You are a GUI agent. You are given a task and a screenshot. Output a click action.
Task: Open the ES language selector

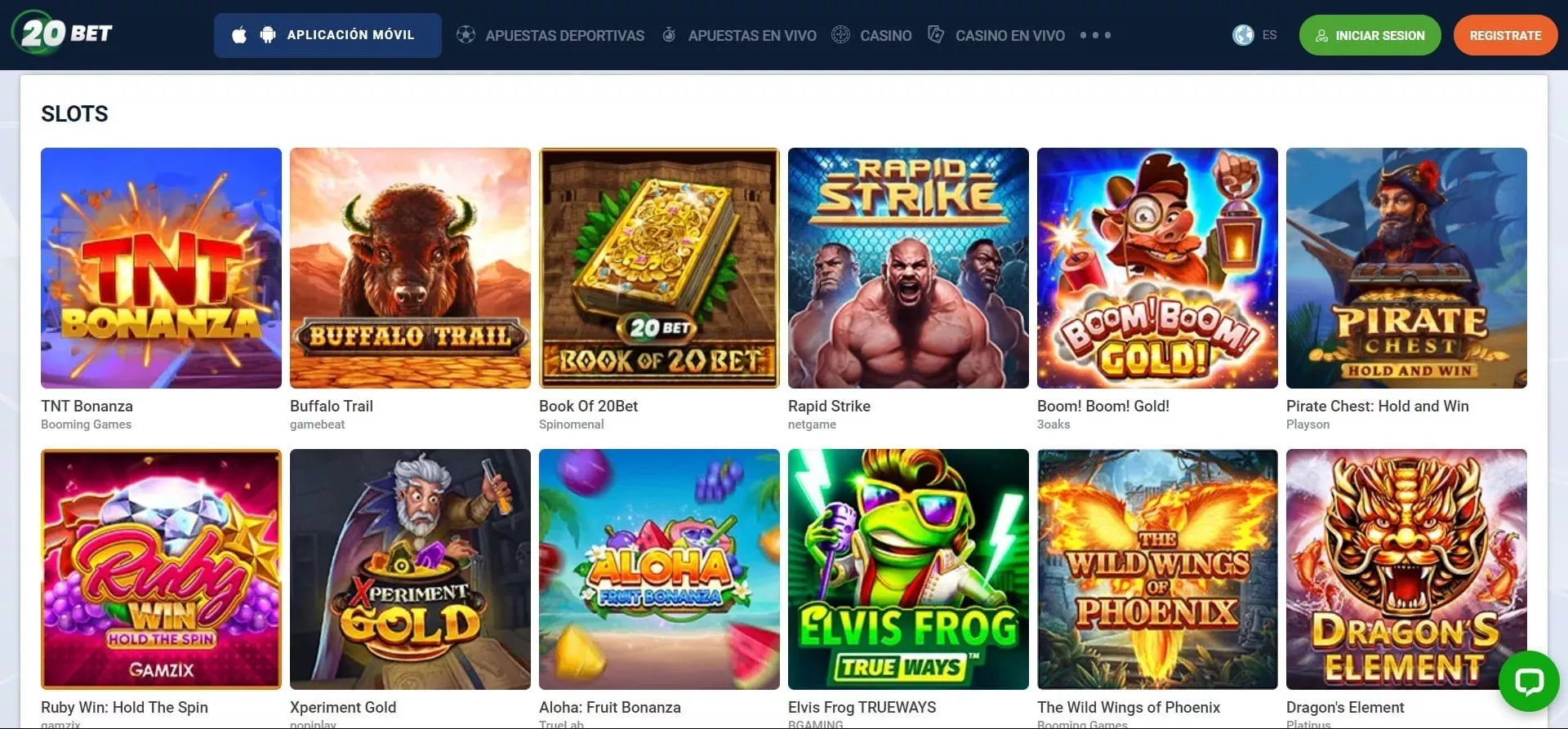click(x=1269, y=35)
